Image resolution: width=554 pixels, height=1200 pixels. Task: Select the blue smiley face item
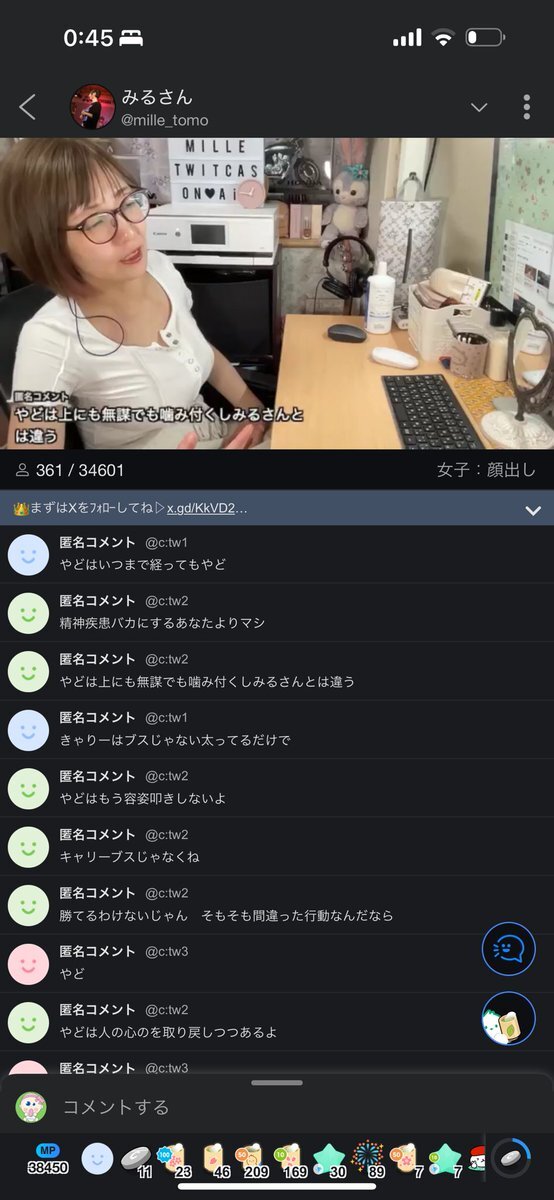[x=97, y=1159]
